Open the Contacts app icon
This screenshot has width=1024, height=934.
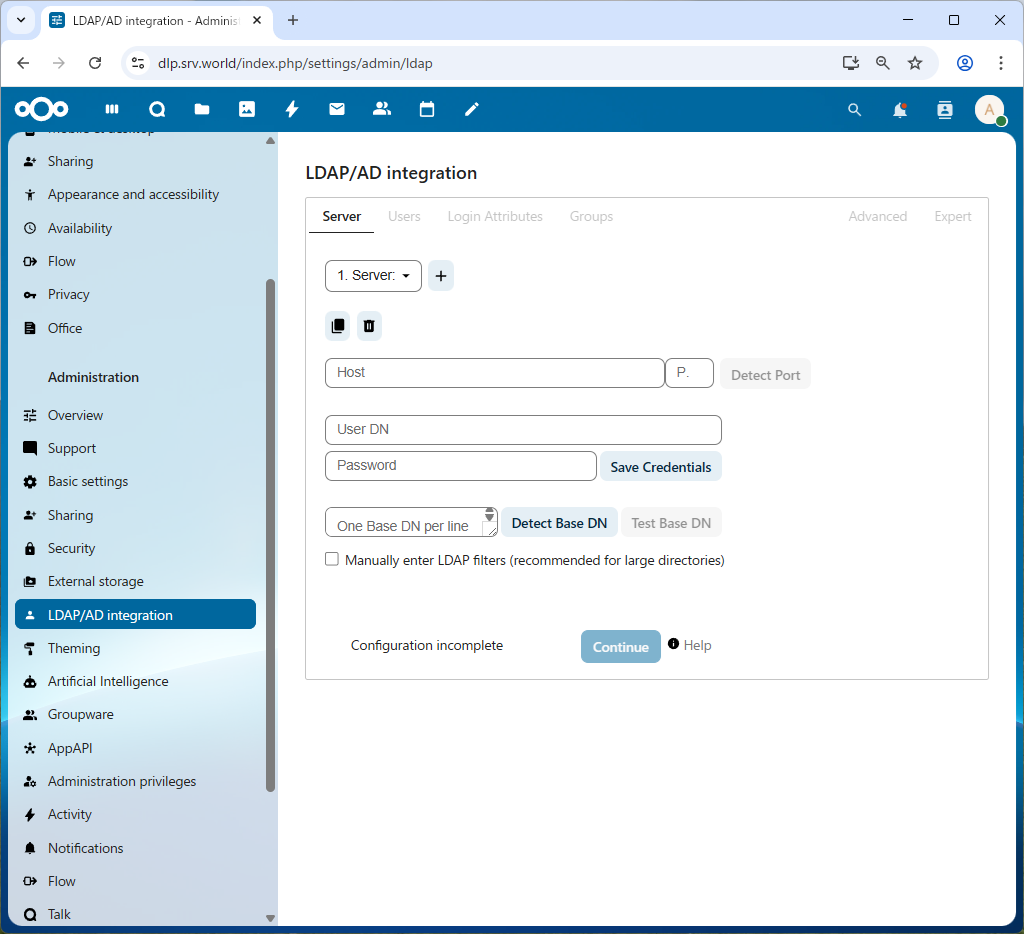tap(382, 109)
